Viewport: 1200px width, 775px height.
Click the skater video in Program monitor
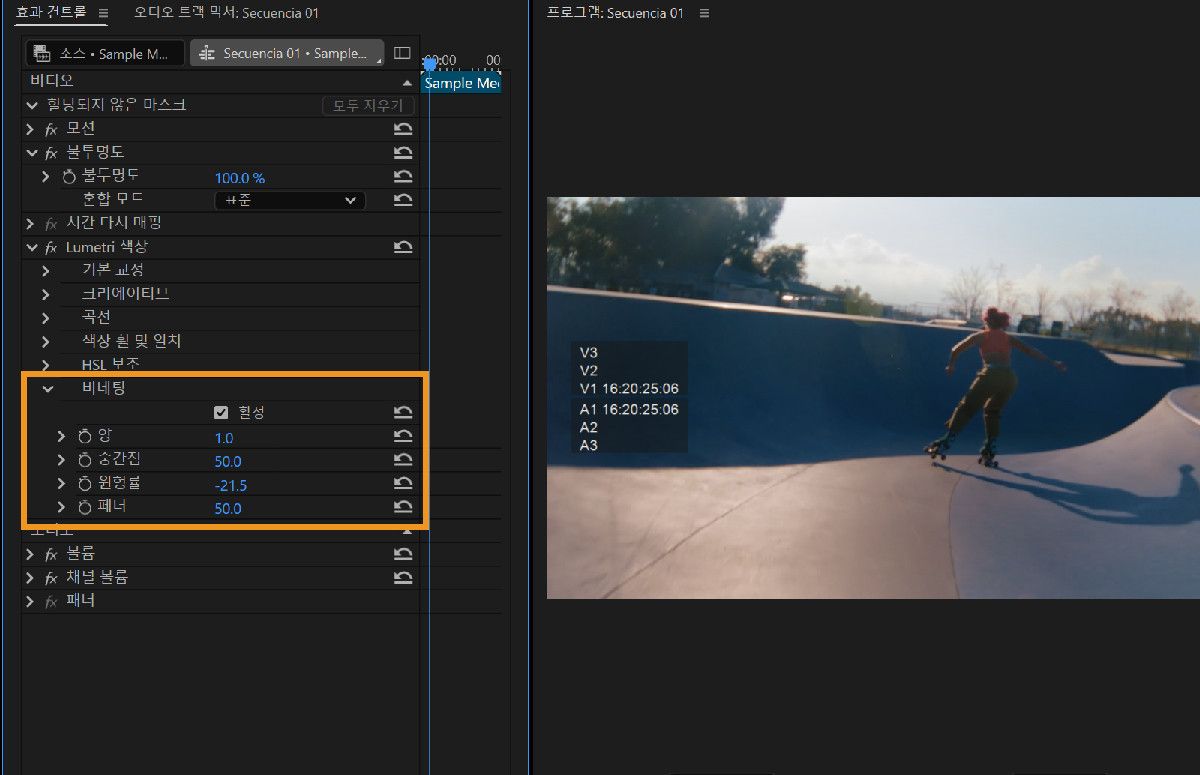[x=873, y=398]
